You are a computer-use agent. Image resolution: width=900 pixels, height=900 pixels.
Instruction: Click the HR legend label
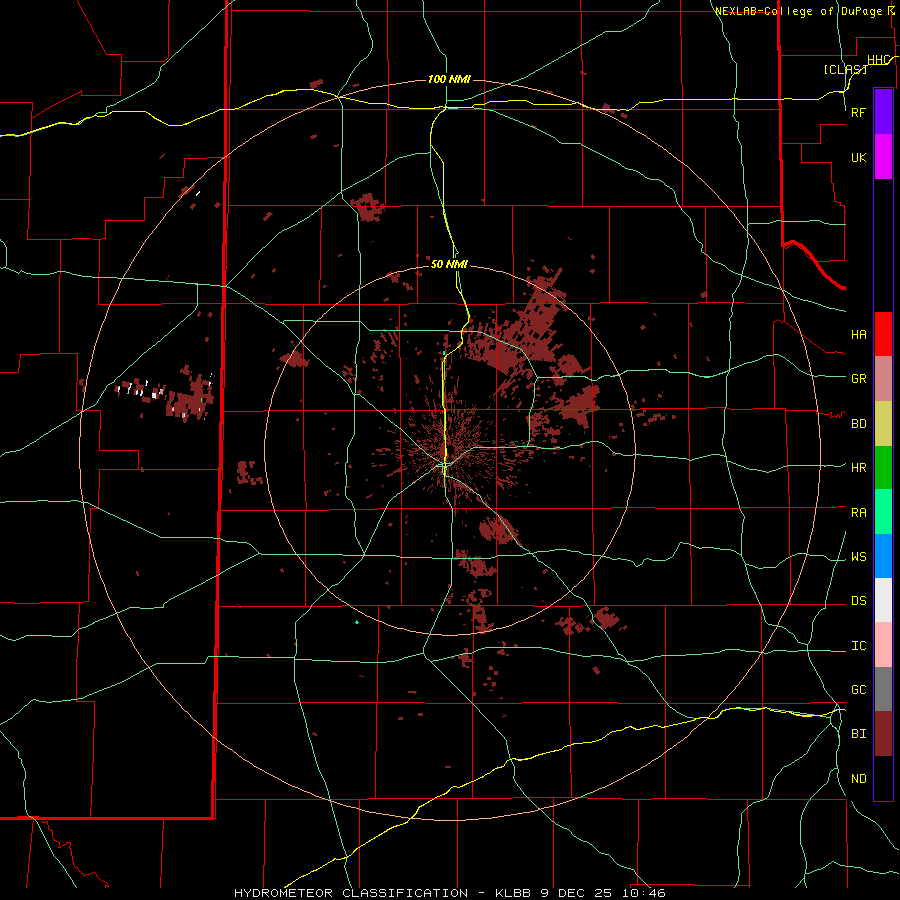pyautogui.click(x=858, y=468)
